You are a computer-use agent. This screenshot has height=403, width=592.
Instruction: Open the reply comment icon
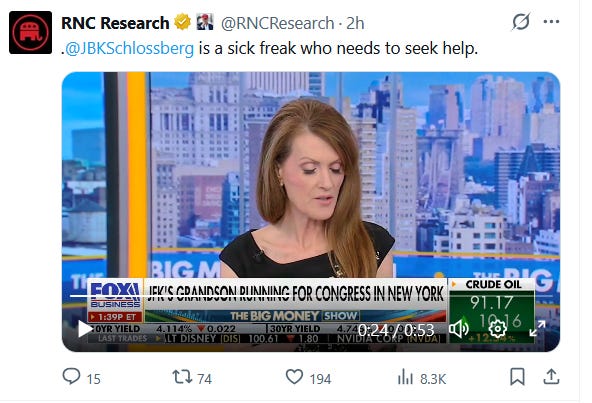[x=71, y=377]
